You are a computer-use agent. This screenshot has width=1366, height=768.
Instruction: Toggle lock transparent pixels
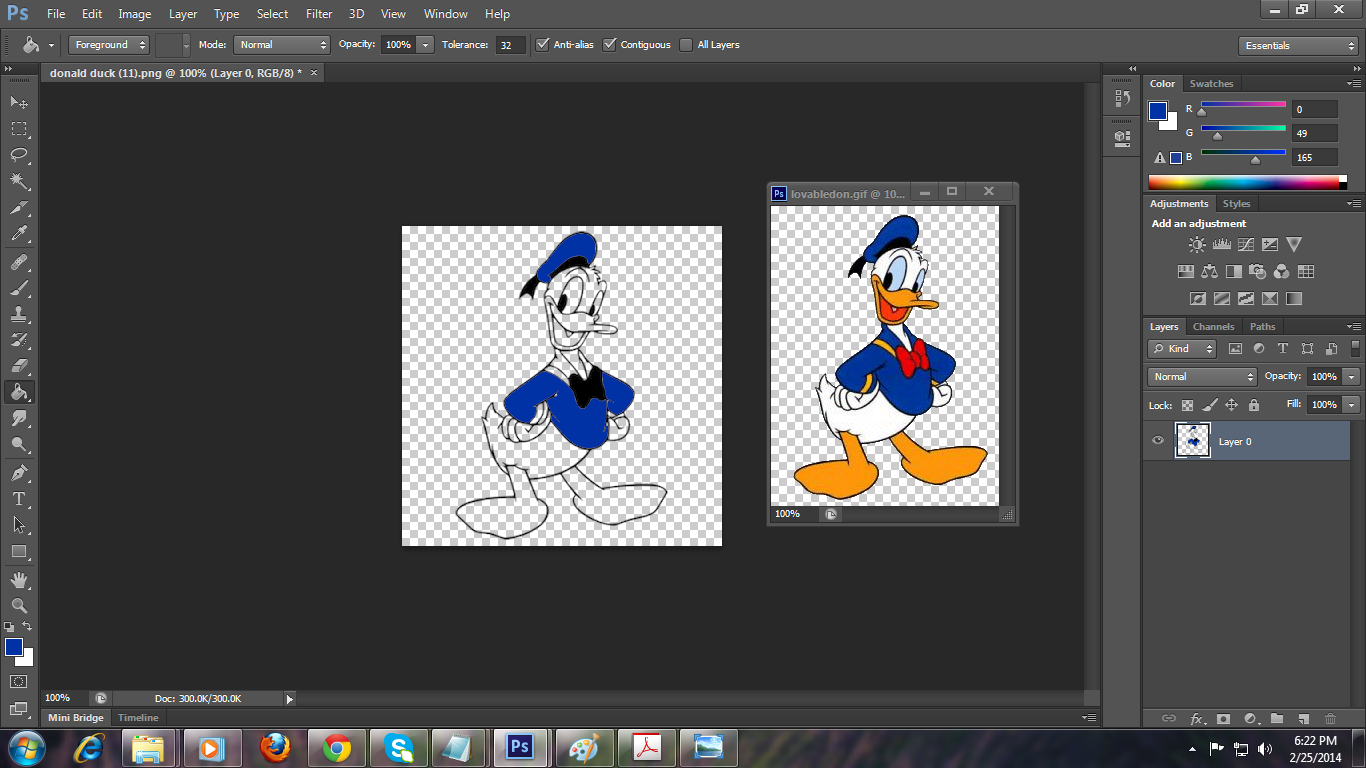click(x=1187, y=405)
